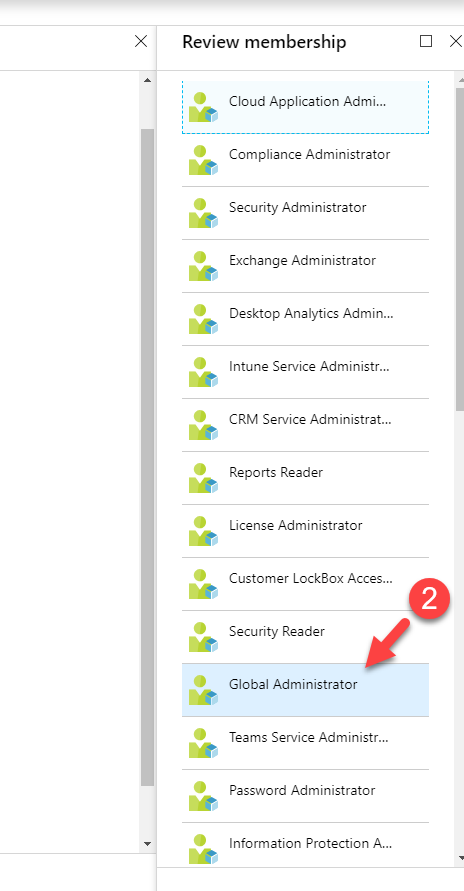The image size is (464, 891).
Task: Click the Security Administrator role icon
Action: [203, 213]
